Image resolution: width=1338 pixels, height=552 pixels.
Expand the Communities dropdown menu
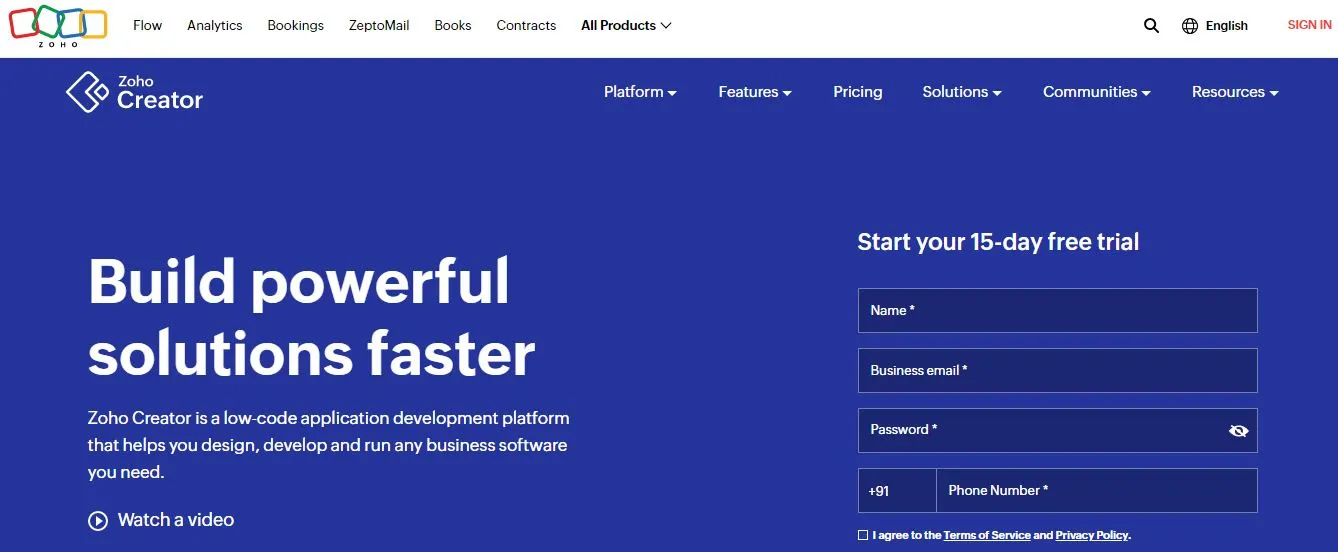[x=1096, y=92]
